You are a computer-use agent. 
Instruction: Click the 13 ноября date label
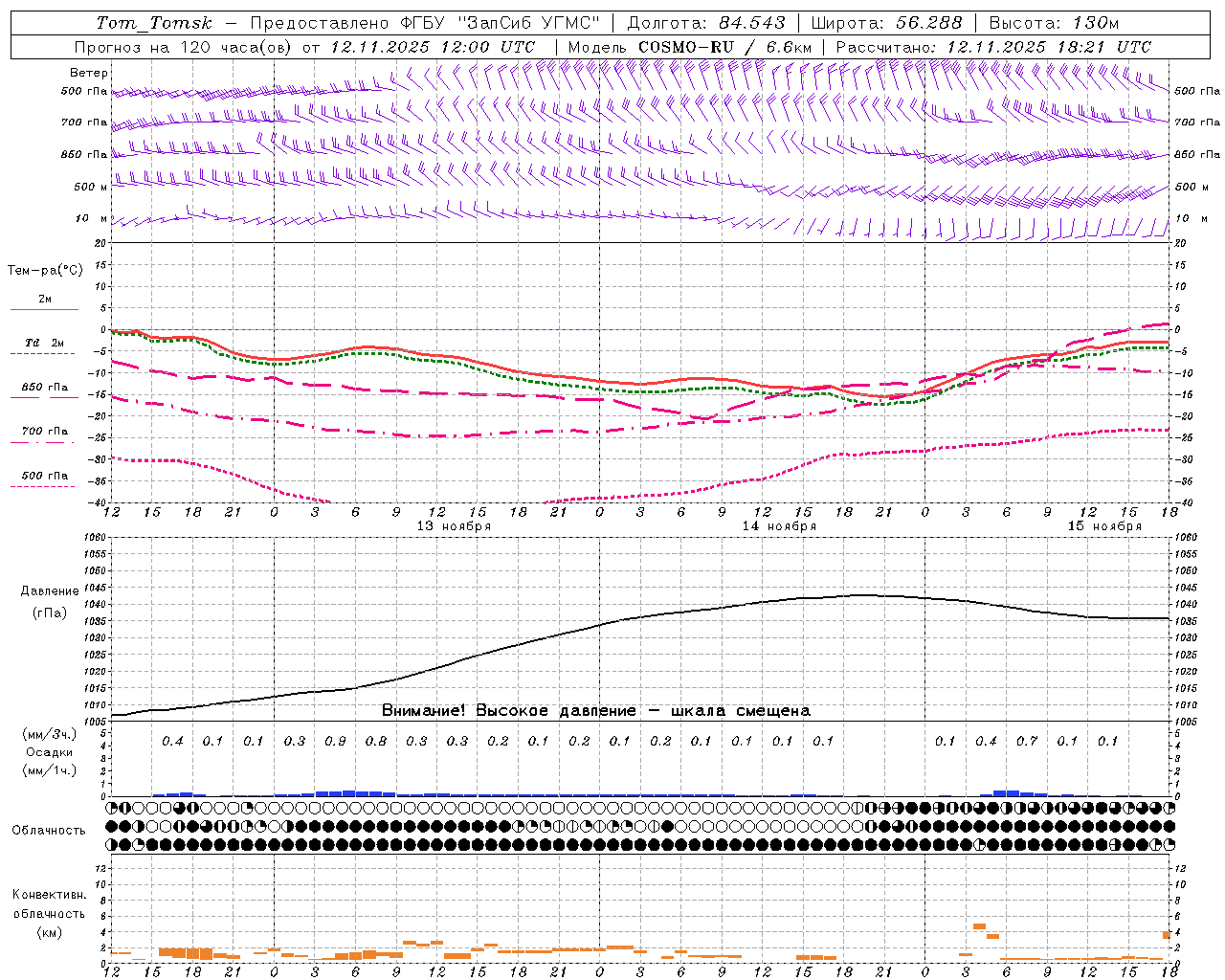click(454, 526)
